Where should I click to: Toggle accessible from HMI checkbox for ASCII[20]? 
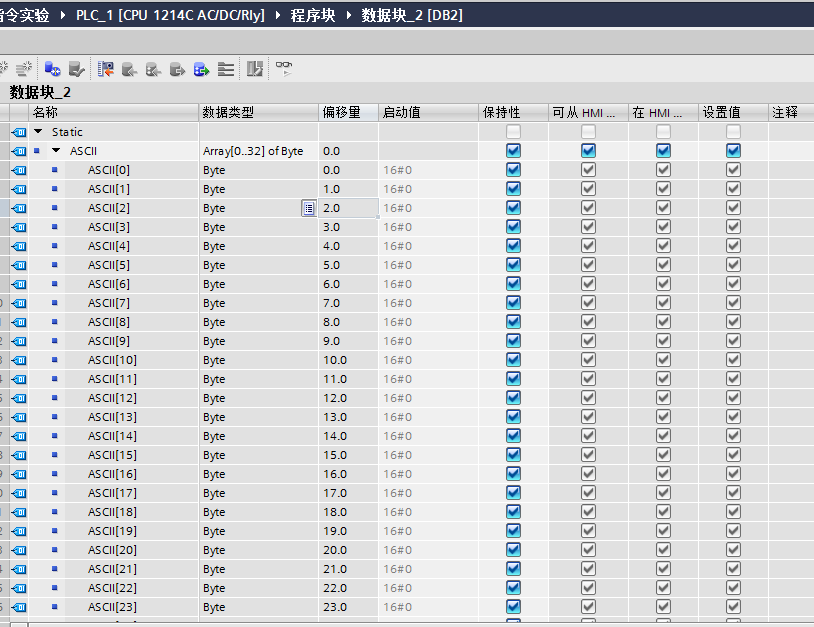click(x=588, y=550)
